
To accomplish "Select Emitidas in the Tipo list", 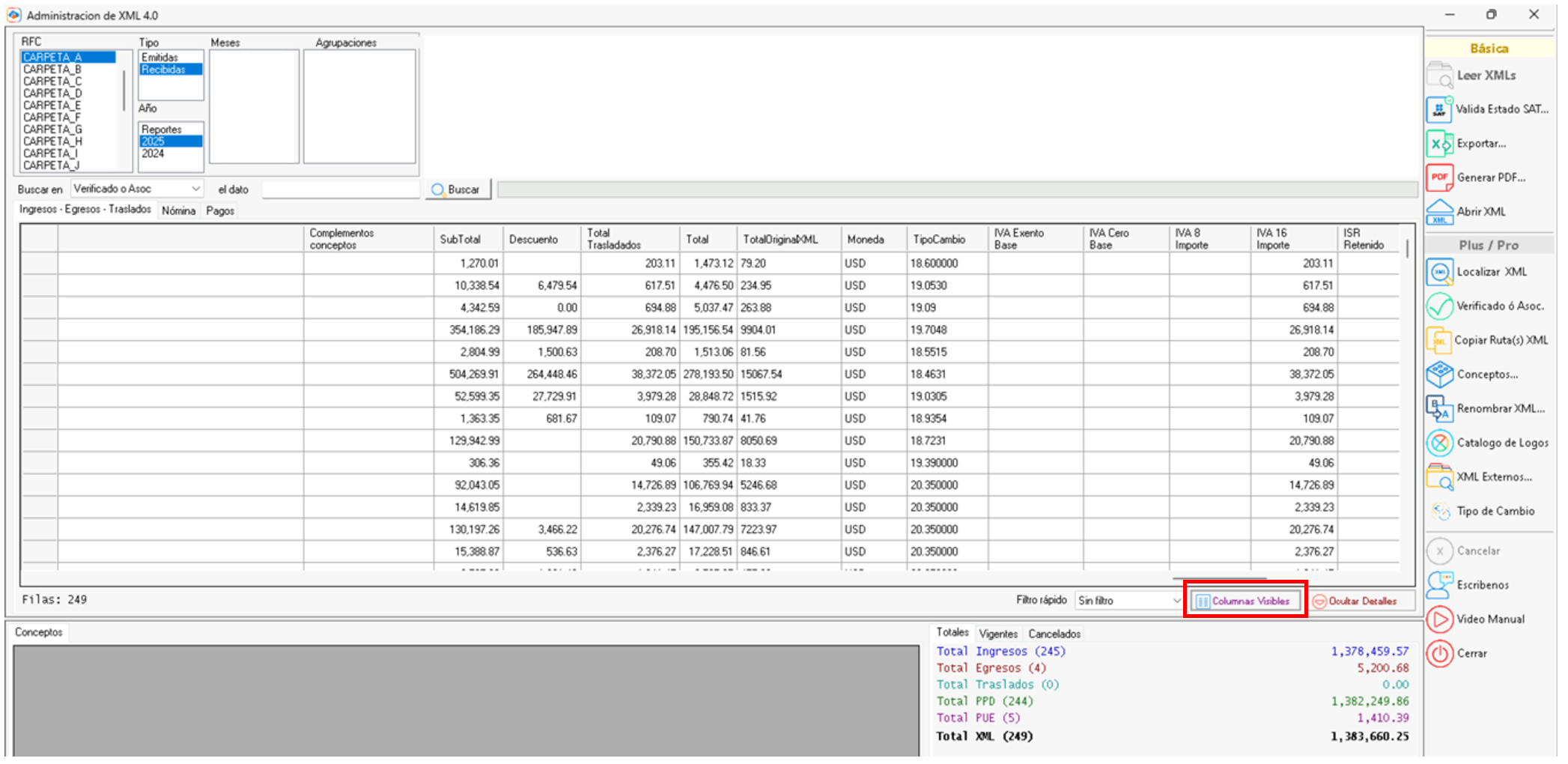I will pyautogui.click(x=160, y=58).
